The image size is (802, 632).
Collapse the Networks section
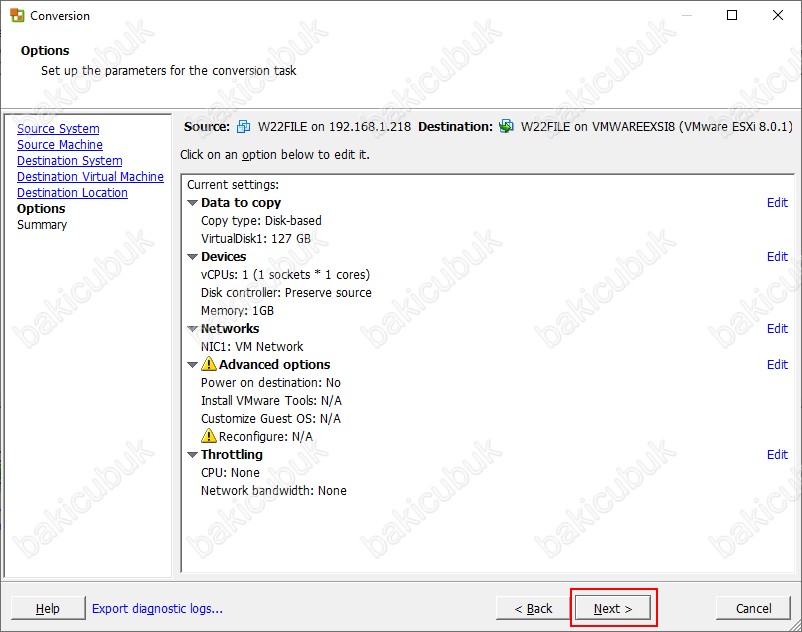192,329
